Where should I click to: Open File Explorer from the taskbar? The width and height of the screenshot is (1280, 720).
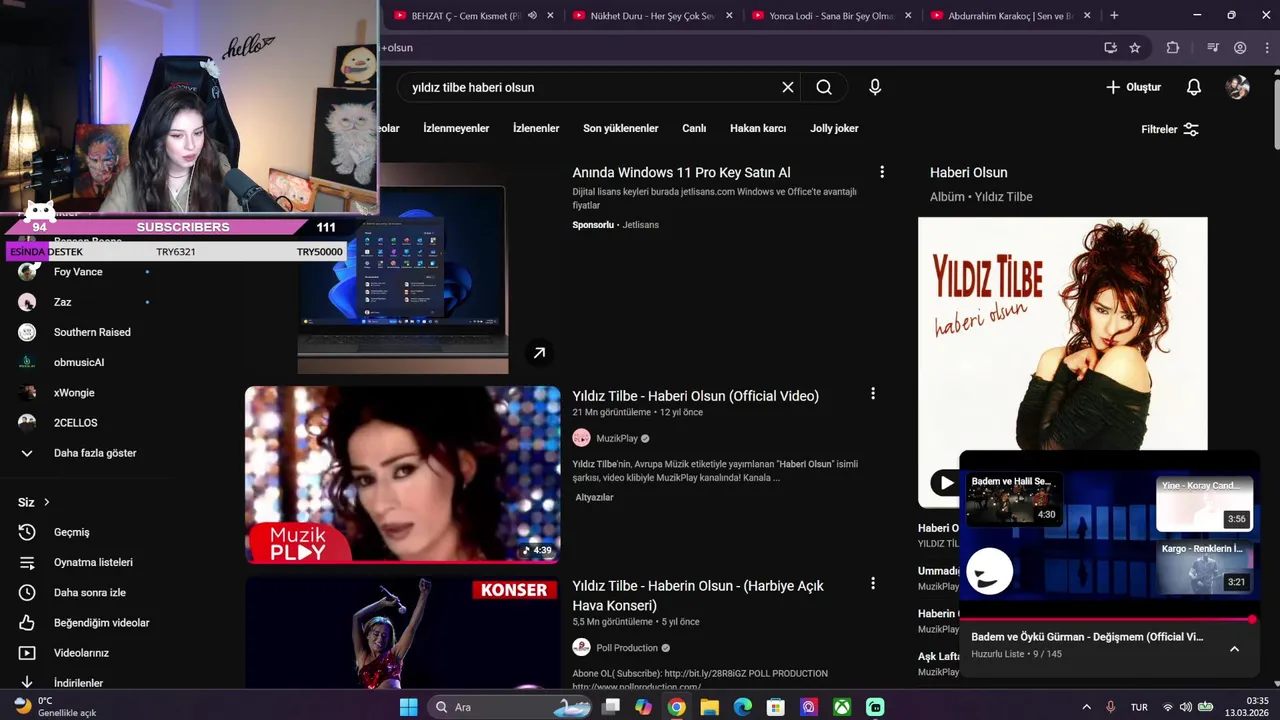709,707
